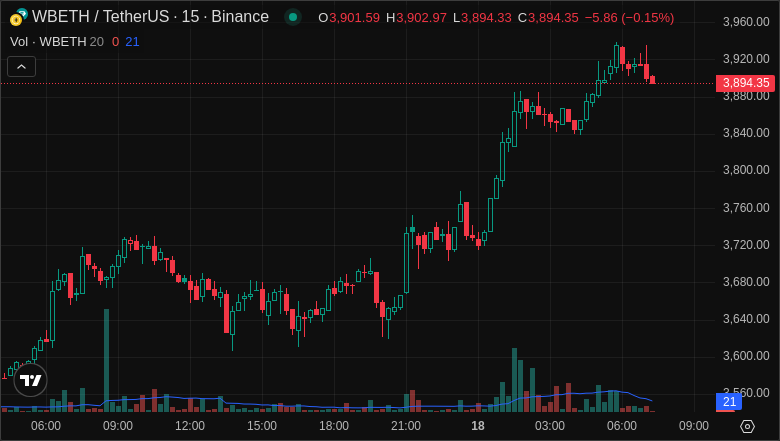The height and width of the screenshot is (441, 780).
Task: Click the low value L3,894.33
Action: click(482, 18)
